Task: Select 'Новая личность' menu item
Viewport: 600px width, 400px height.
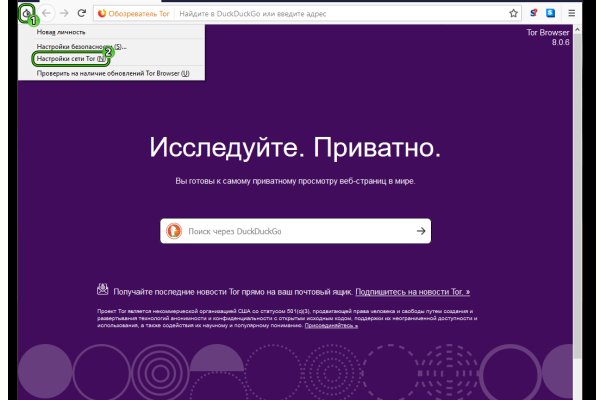Action: coord(62,32)
